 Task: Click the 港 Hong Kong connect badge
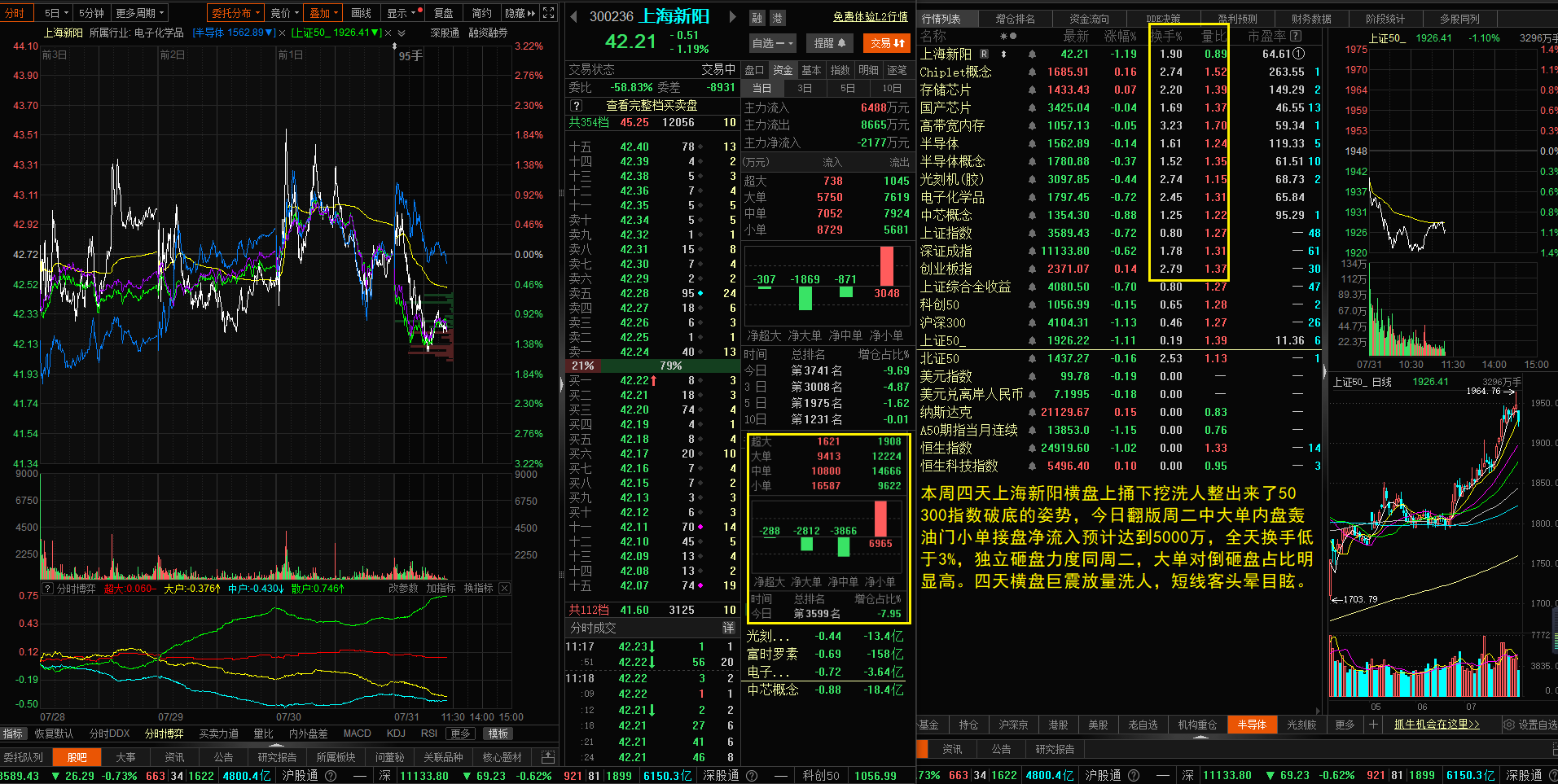[x=777, y=17]
